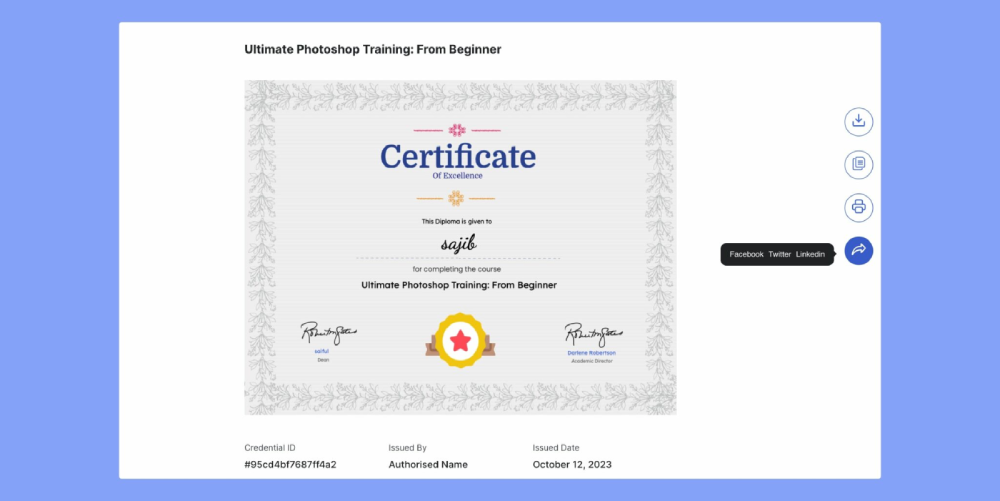Screen dimensions: 1000x501
Task: Click the page title Ultimate Photoshop Training
Action: pyautogui.click(x=373, y=49)
